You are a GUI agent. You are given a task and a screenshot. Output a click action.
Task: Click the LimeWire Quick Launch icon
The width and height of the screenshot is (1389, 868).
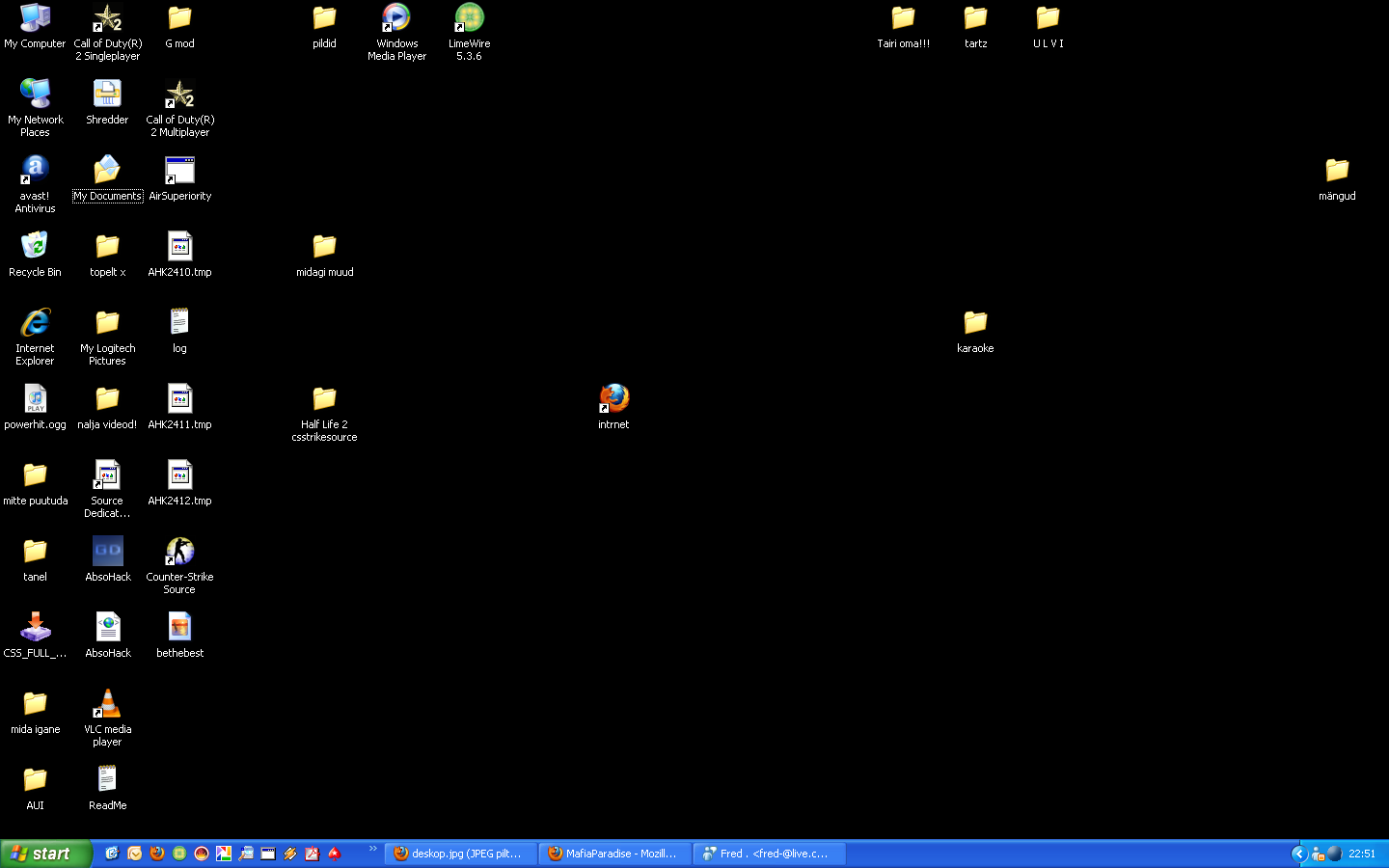(x=178, y=854)
